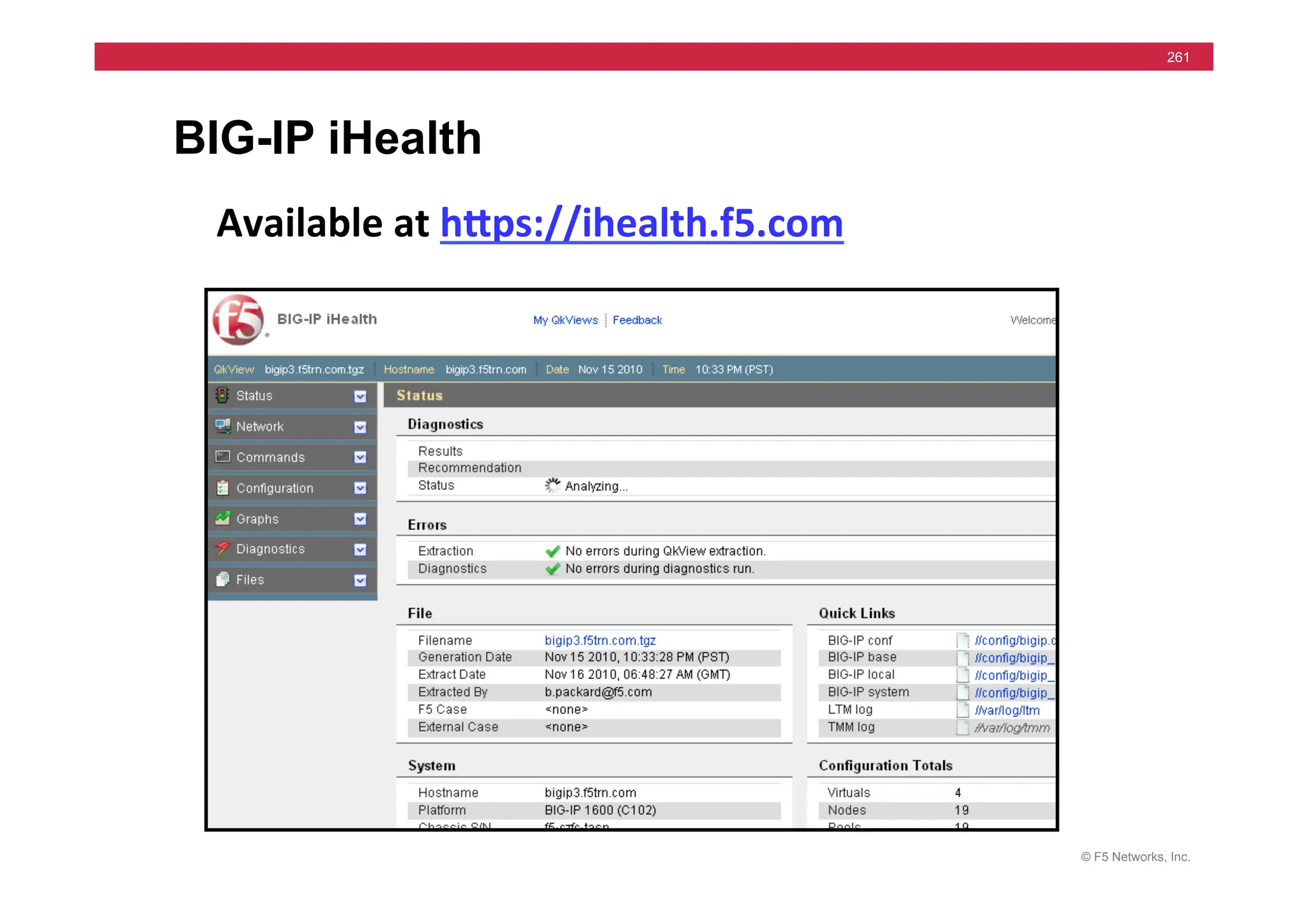Image resolution: width=1308 pixels, height=924 pixels.
Task: Open the Files sidebar item
Action: point(293,580)
